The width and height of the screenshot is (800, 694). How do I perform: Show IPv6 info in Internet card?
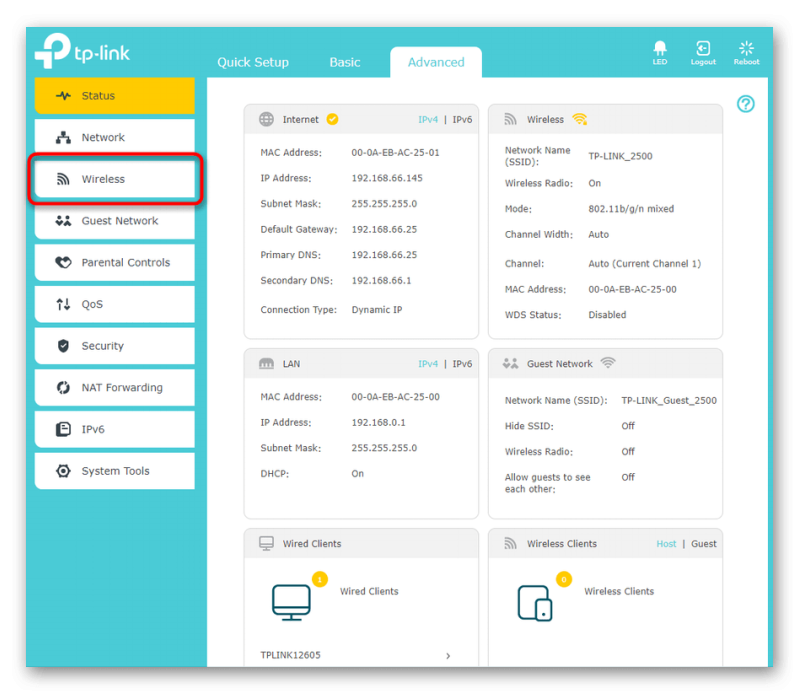tap(462, 119)
